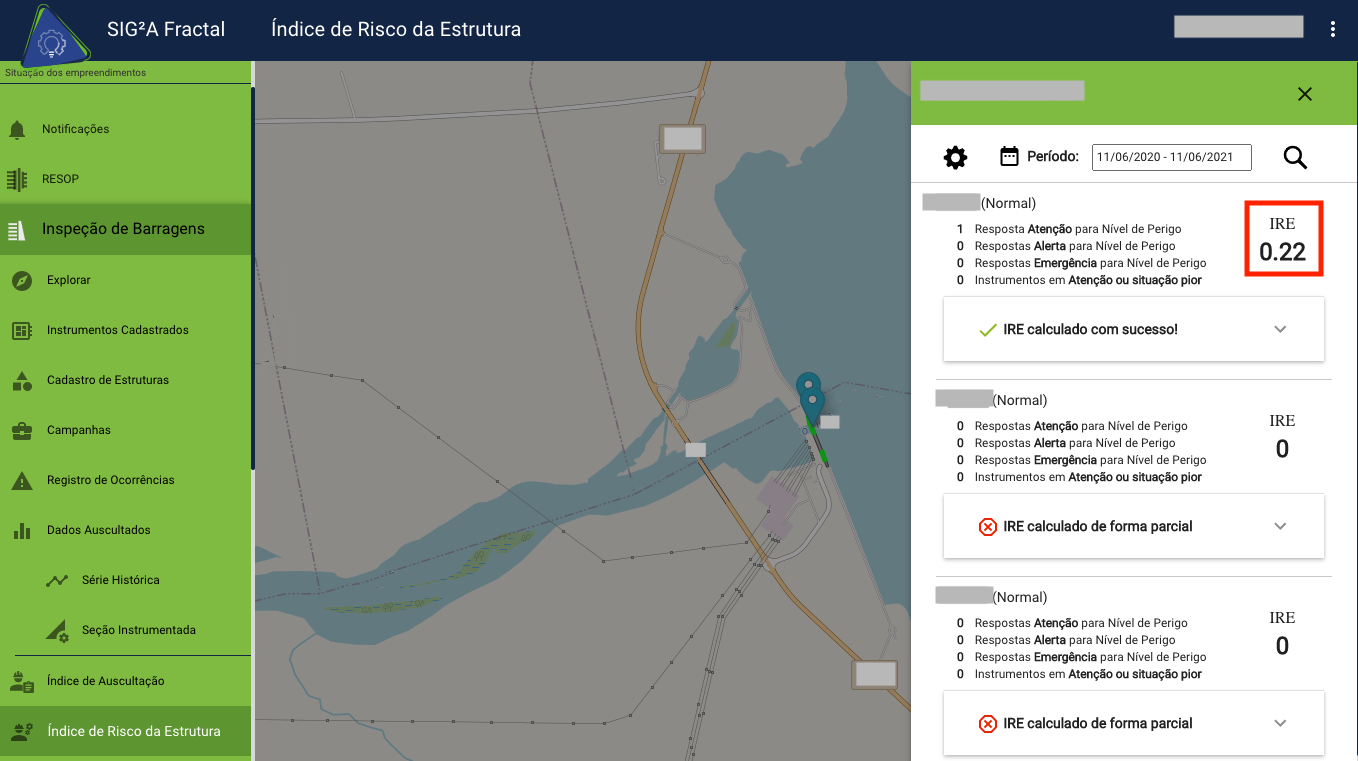
Task: Open Explorar menu item
Action: click(125, 280)
